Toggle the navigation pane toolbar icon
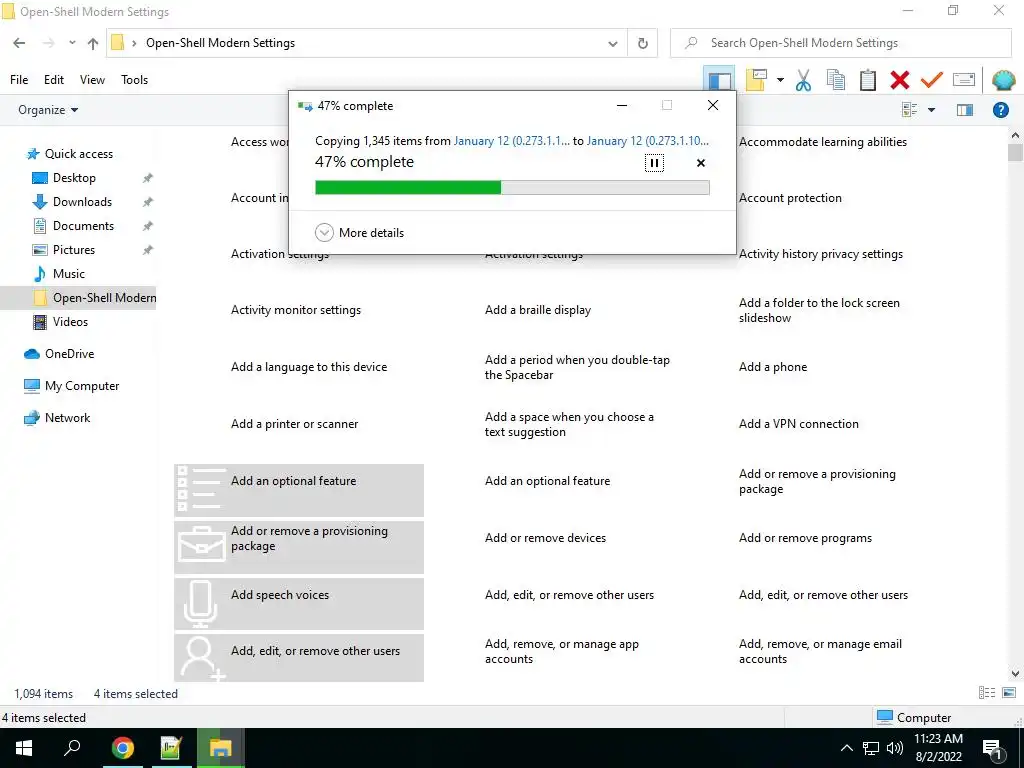1024x768 pixels. coord(719,80)
